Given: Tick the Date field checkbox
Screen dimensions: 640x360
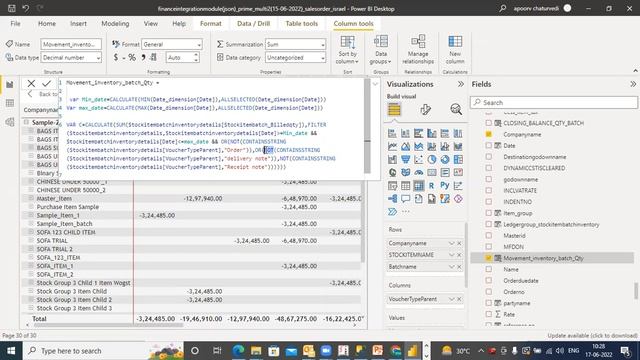Looking at the screenshot, I should coord(489,145).
